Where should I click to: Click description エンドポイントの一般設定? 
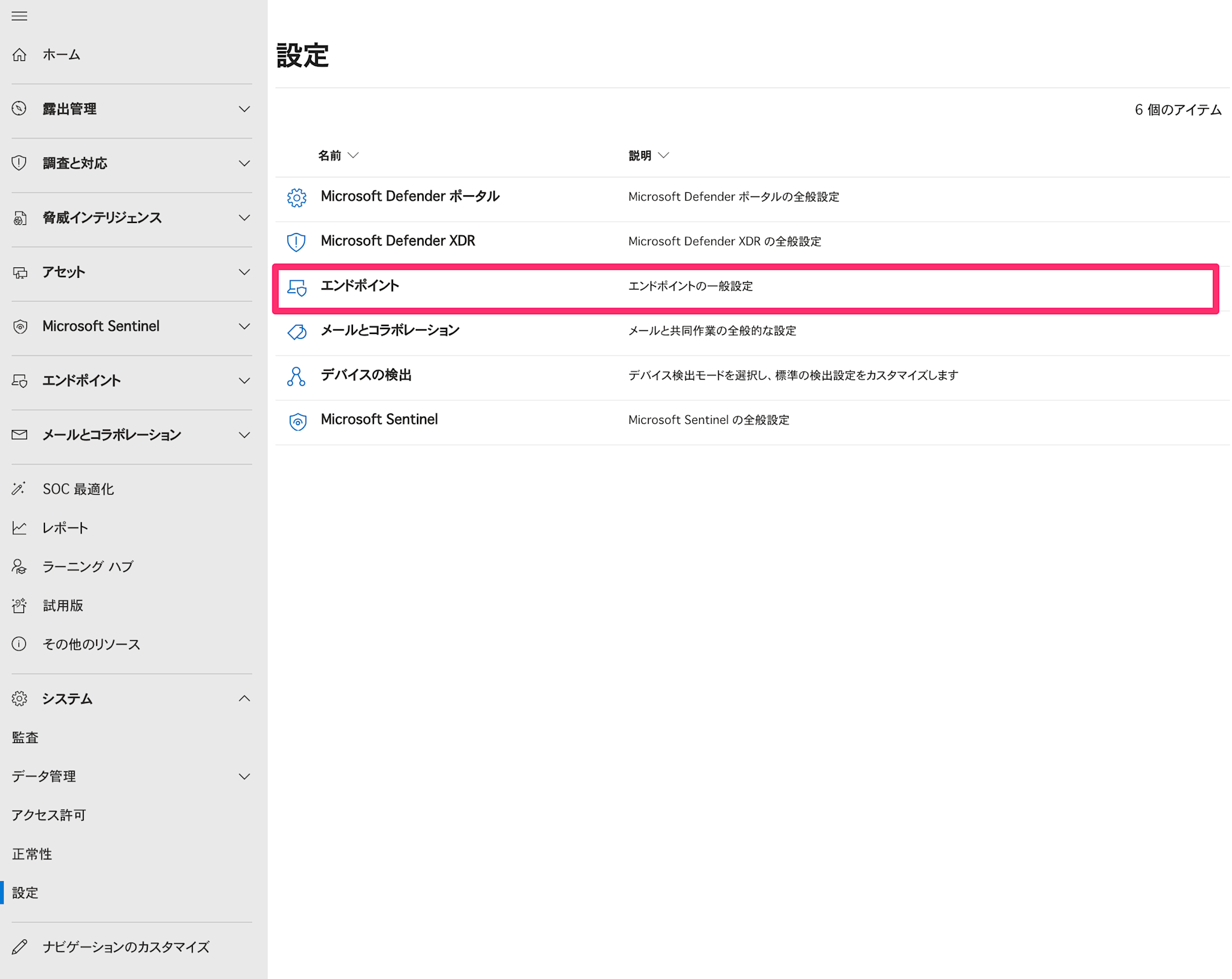[x=691, y=286]
